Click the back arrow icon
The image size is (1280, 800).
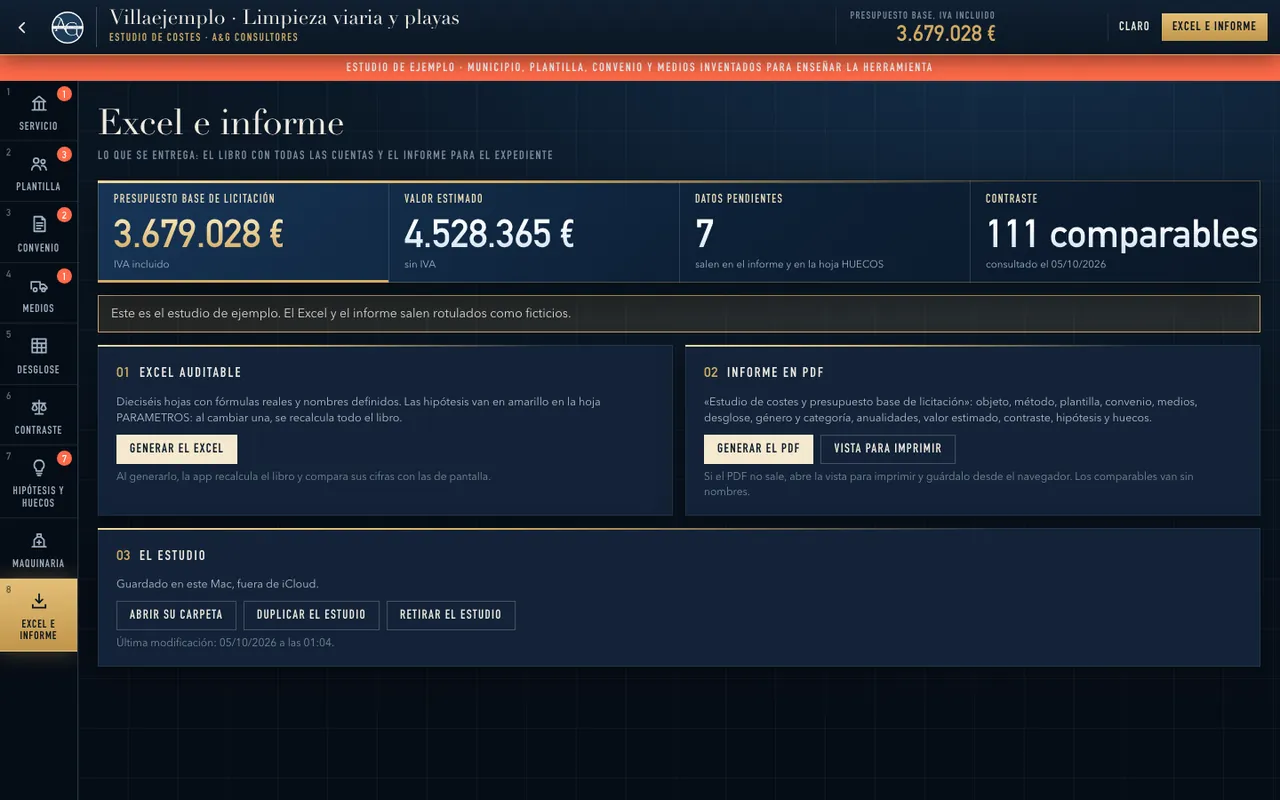tap(22, 28)
